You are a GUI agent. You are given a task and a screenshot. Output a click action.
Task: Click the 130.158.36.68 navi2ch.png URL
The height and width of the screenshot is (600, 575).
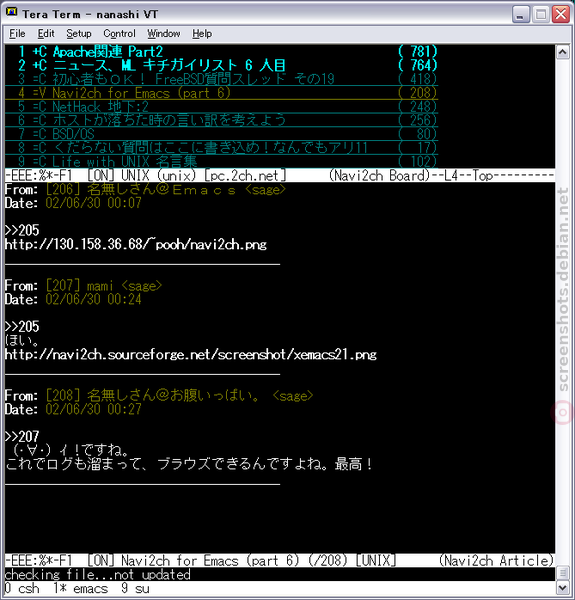coord(136,245)
